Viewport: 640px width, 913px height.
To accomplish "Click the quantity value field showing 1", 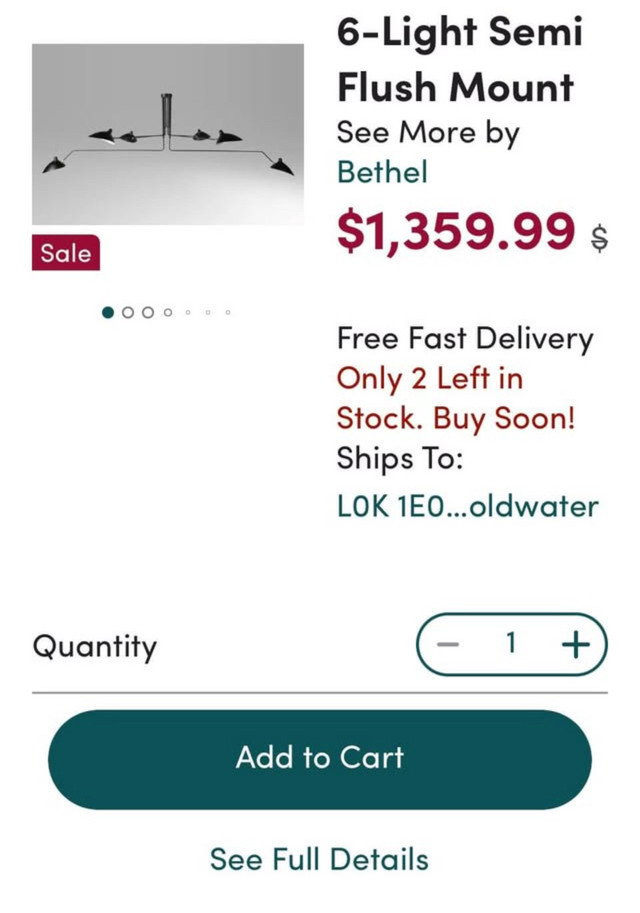I will coord(511,643).
